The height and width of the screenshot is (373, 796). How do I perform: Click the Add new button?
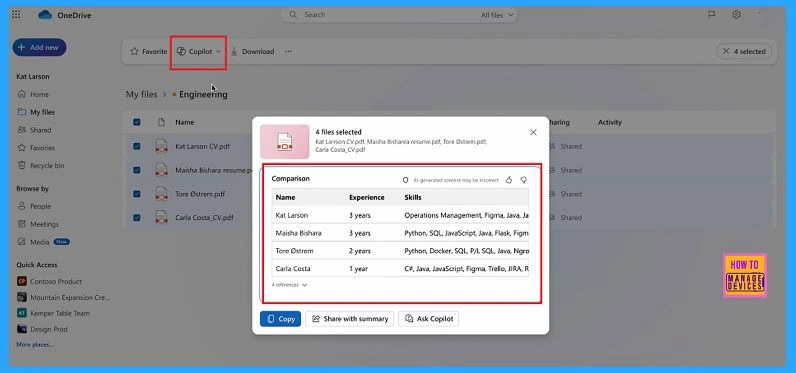tap(40, 47)
